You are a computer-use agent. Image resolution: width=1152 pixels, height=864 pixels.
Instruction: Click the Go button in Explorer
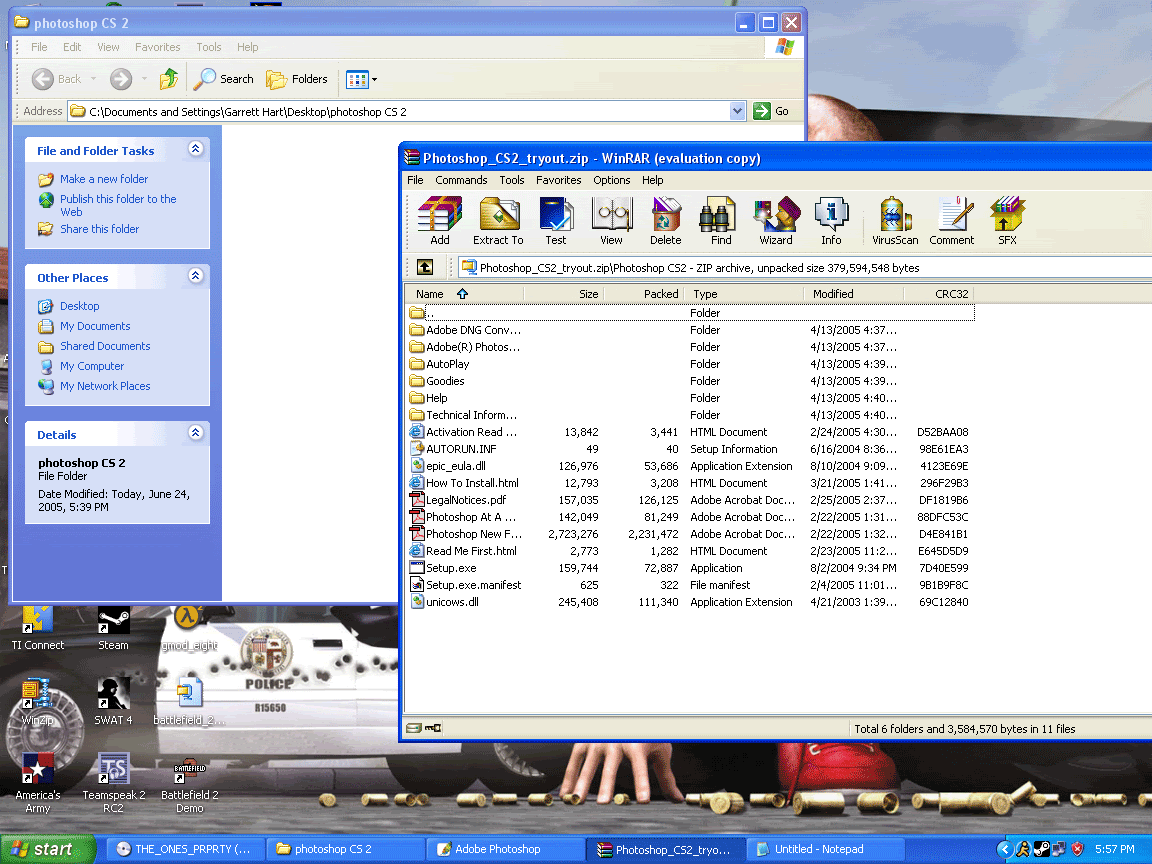tap(771, 111)
